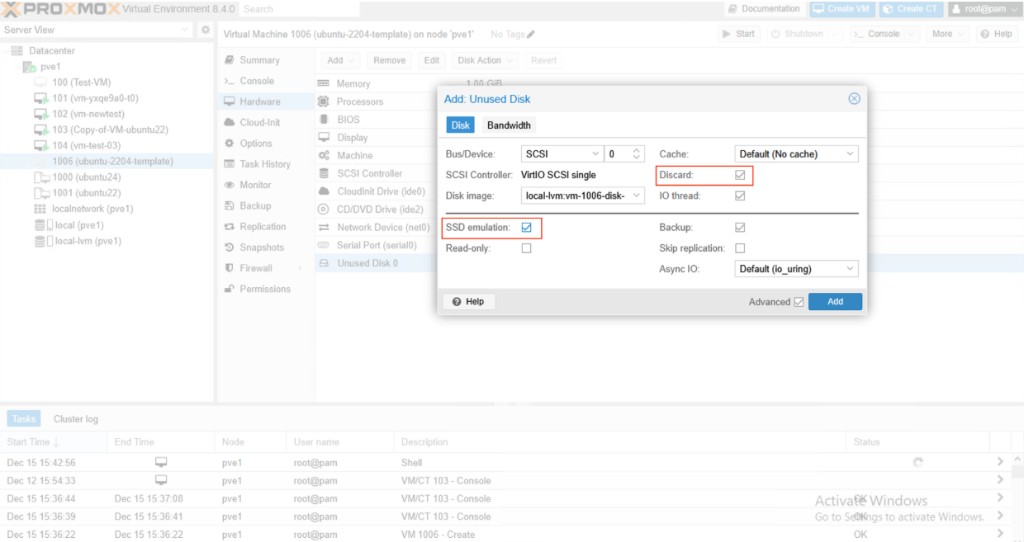Click the Unused Disk 0 drive icon
The image size is (1024, 542).
click(x=323, y=263)
